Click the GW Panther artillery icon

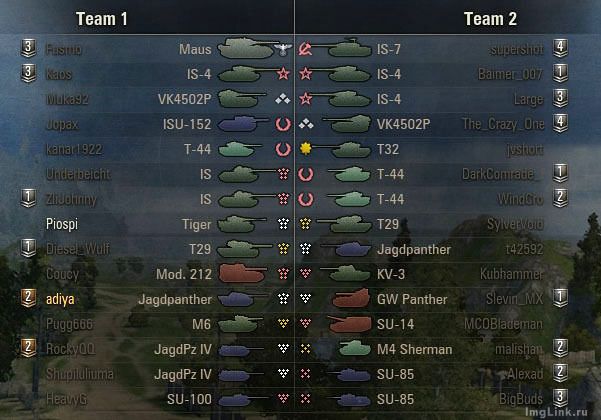351,298
